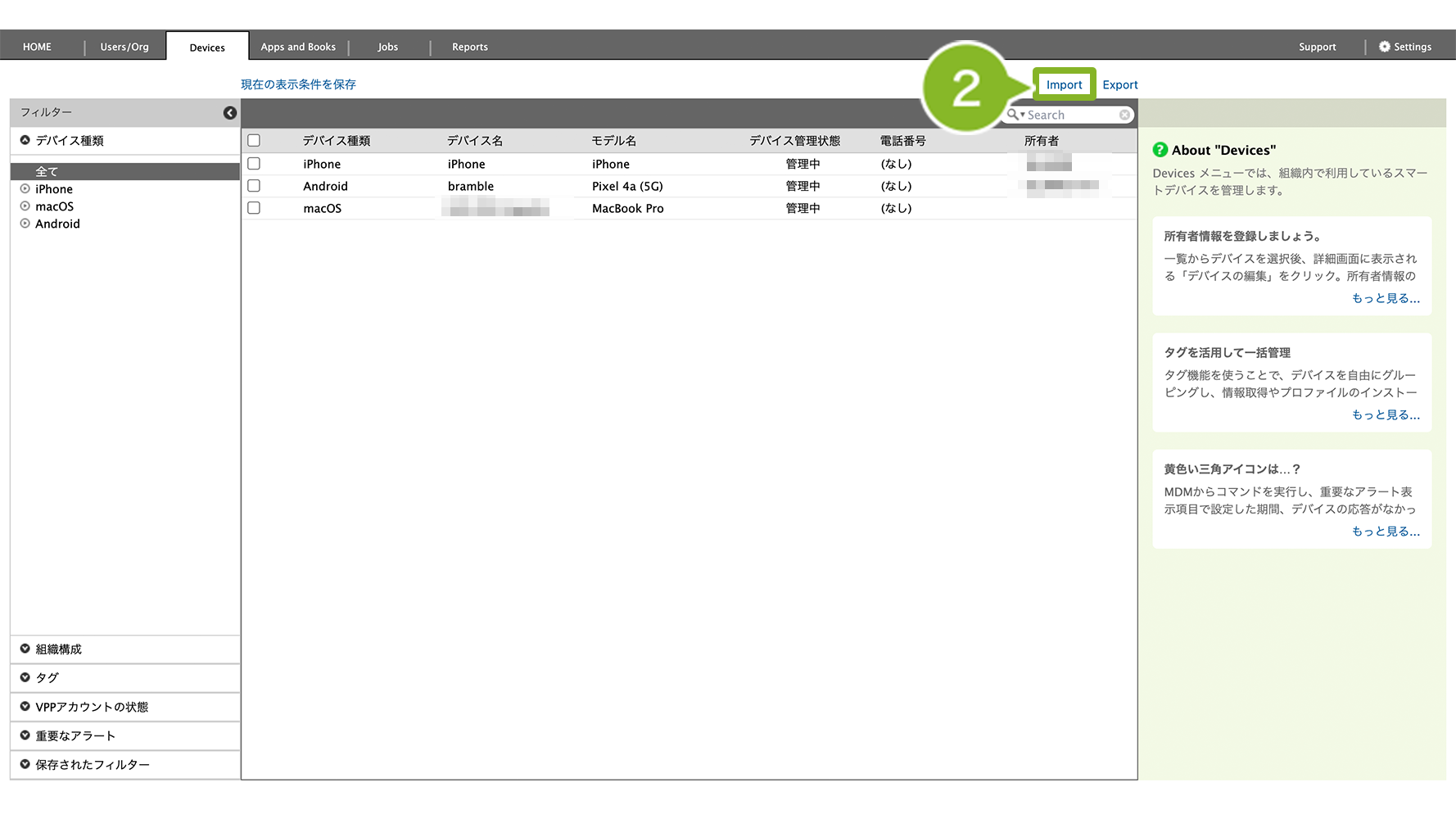Open the Apps and Books tab
This screenshot has width=1456, height=819.
[298, 47]
